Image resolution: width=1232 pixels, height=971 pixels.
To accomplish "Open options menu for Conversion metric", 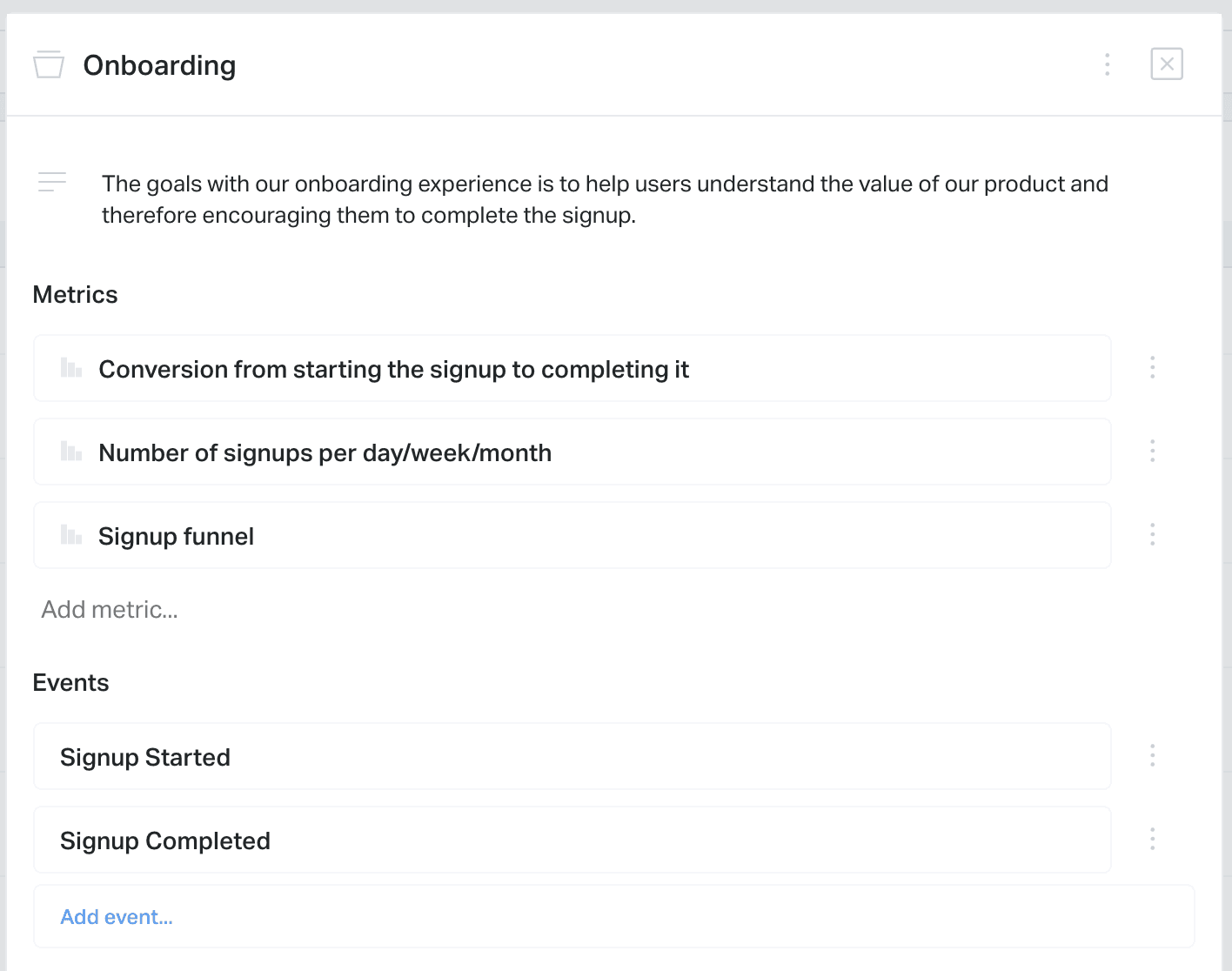I will pos(1152,367).
